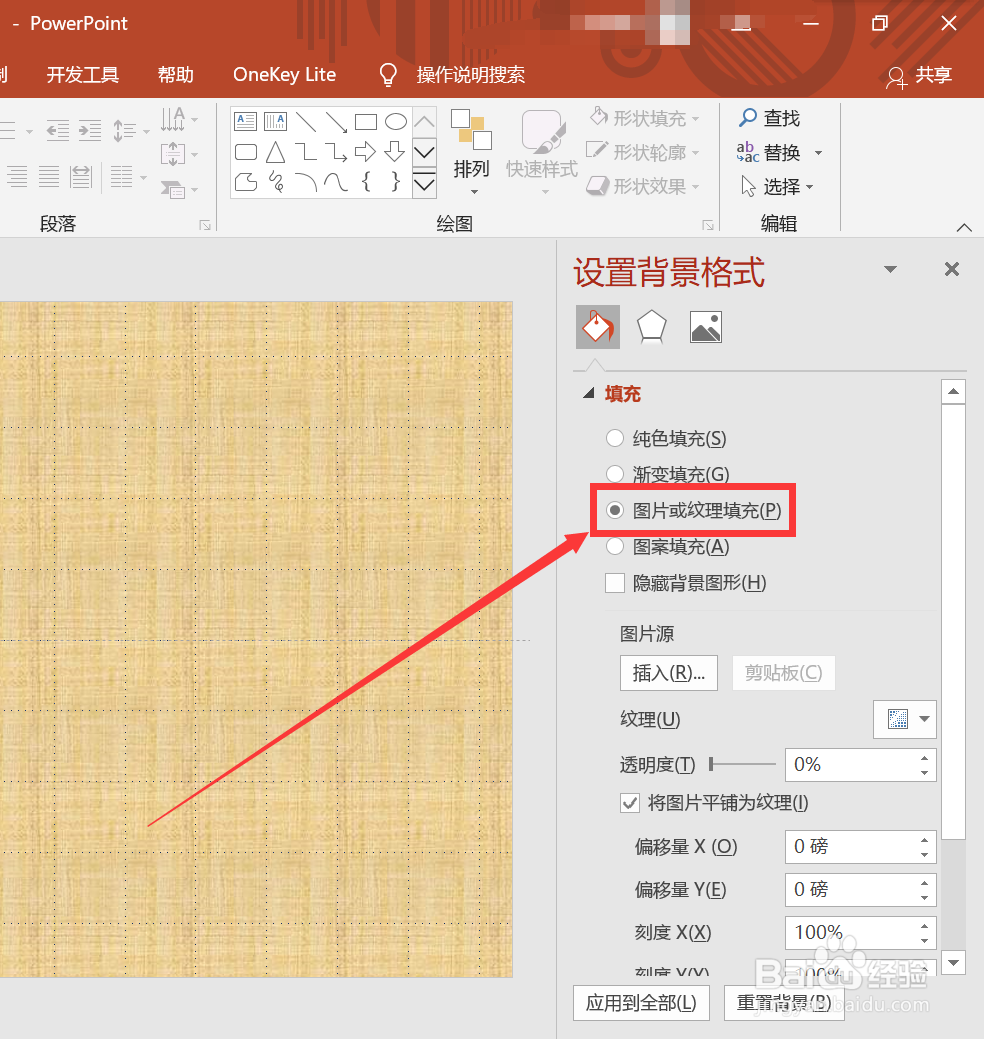The height and width of the screenshot is (1039, 984).
Task: Open the pane options dropdown arrow
Action: pyautogui.click(x=891, y=269)
